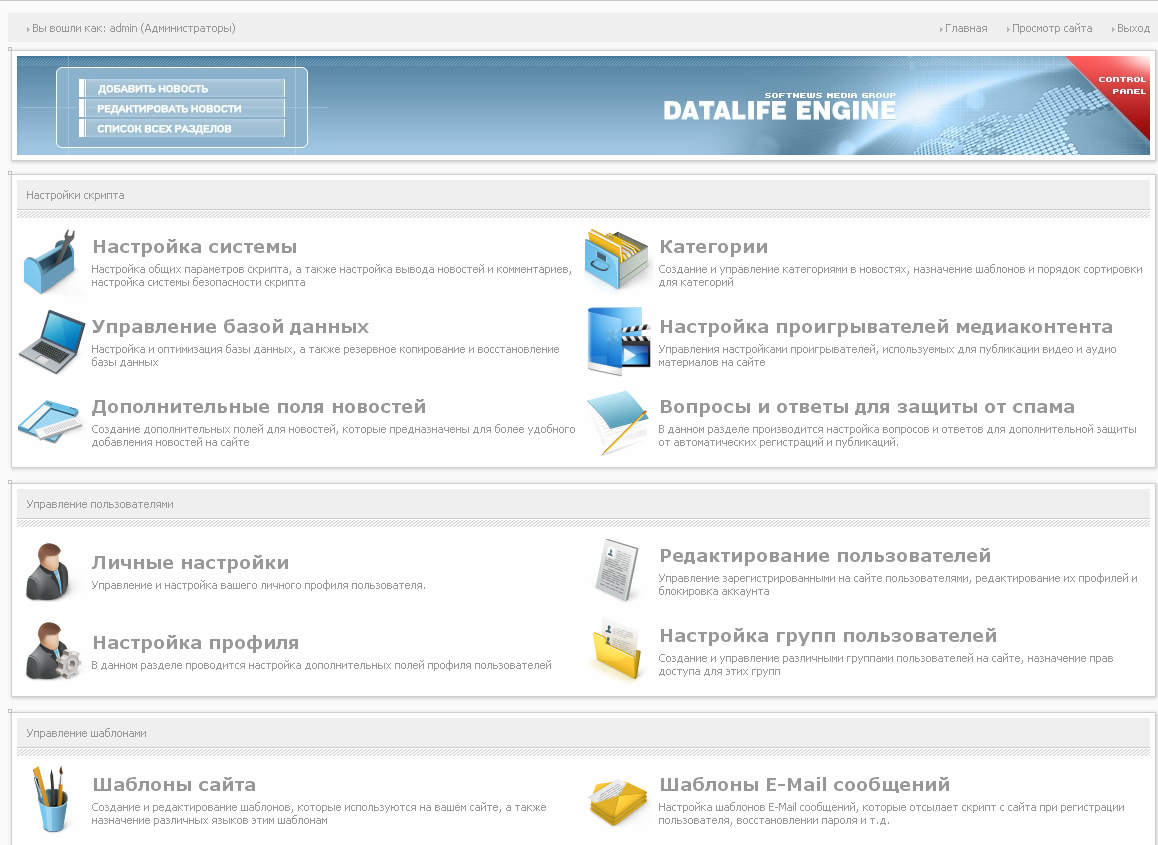Click the laptop icon for database management

tap(51, 341)
